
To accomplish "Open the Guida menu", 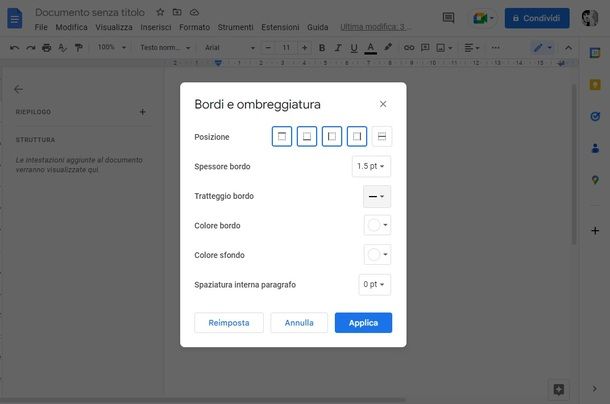I will tap(317, 27).
